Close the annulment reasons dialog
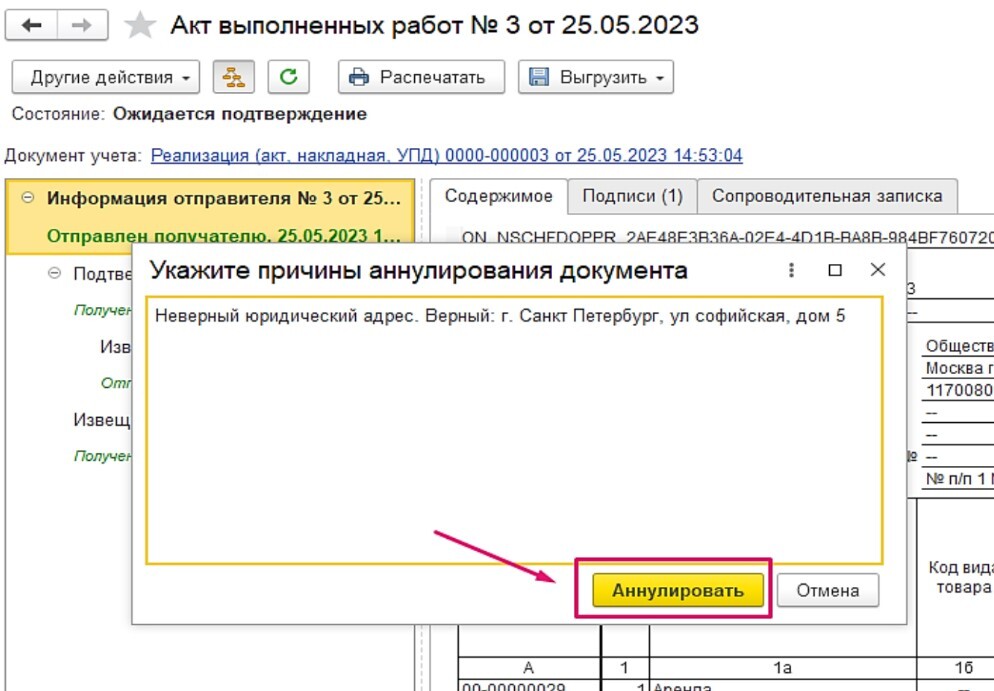 tap(877, 270)
